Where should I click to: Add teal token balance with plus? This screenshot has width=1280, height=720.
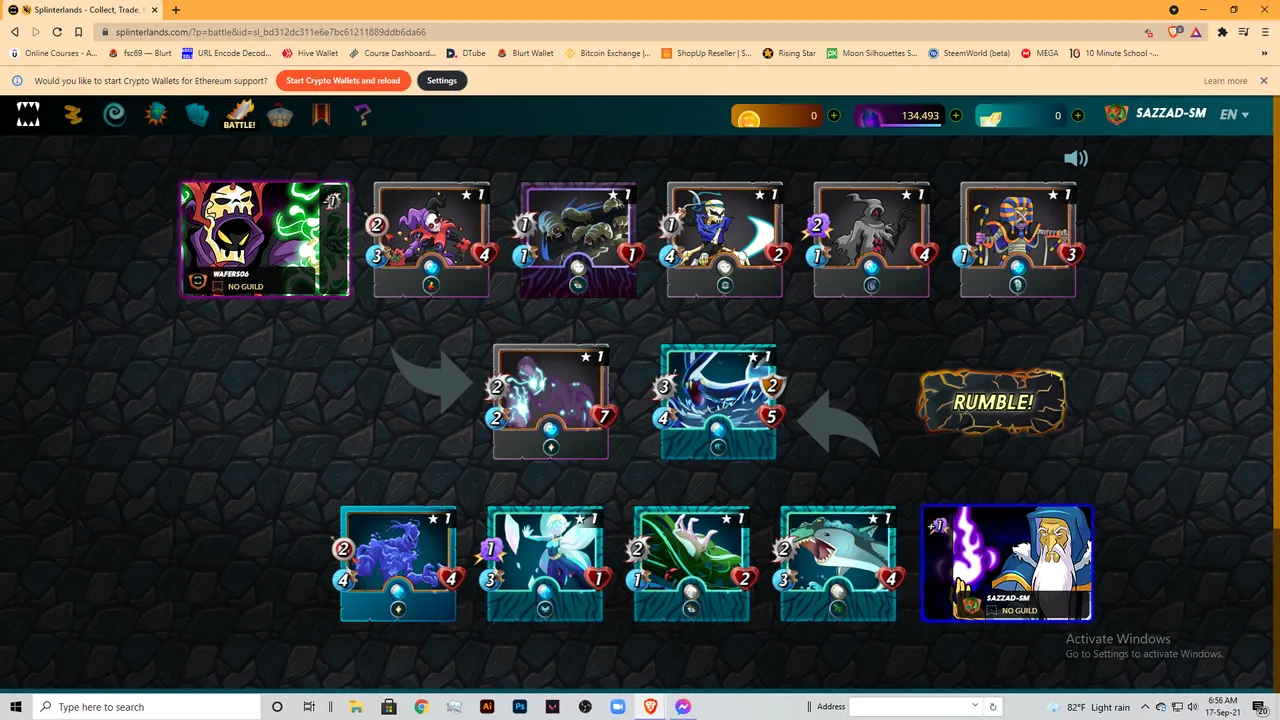click(x=1078, y=116)
